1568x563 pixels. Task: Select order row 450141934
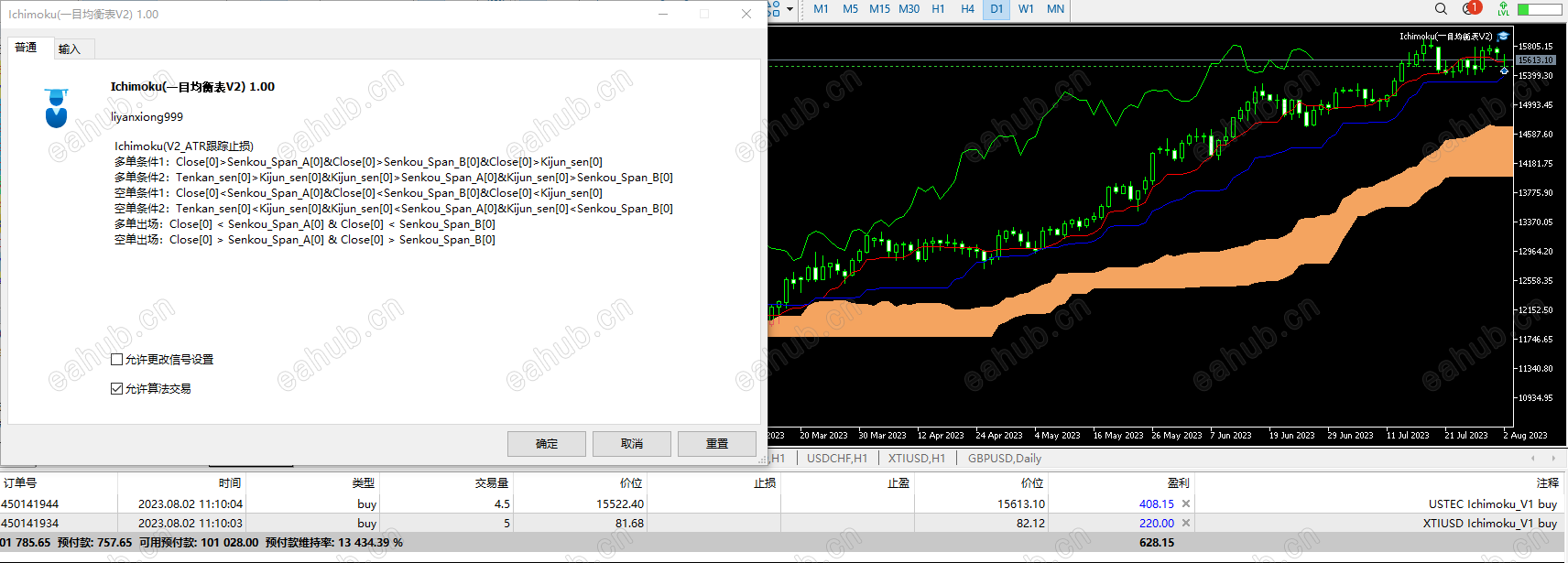[783, 523]
